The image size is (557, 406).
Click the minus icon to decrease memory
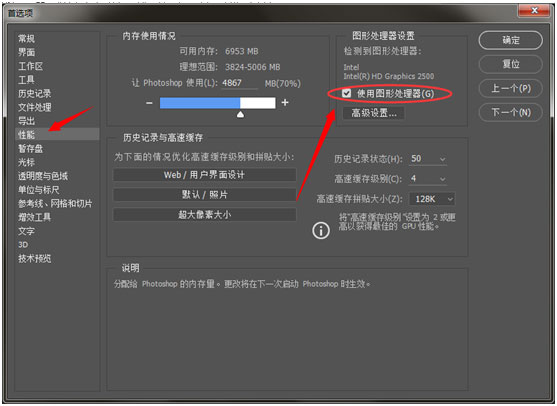[149, 103]
